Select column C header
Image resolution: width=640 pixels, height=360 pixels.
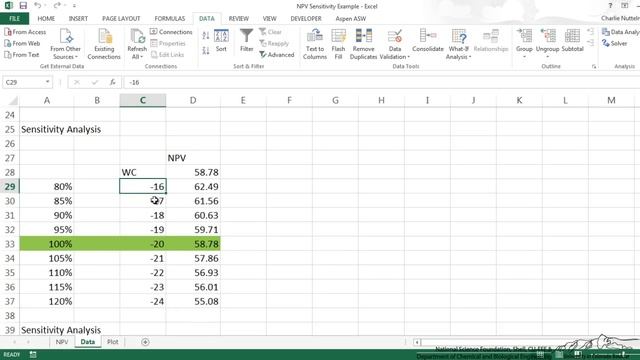coord(143,100)
